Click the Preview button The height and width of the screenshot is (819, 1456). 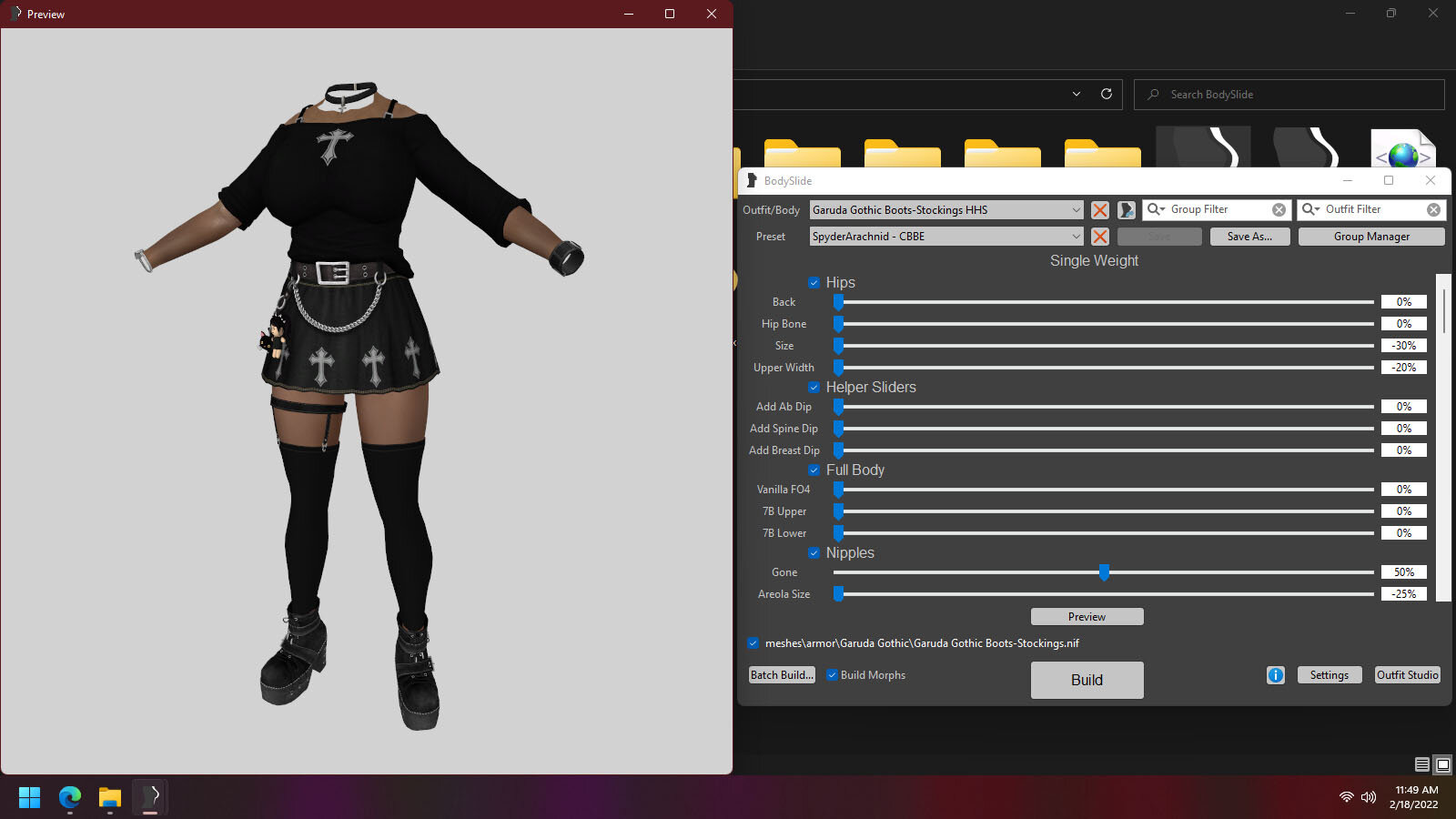tap(1087, 617)
